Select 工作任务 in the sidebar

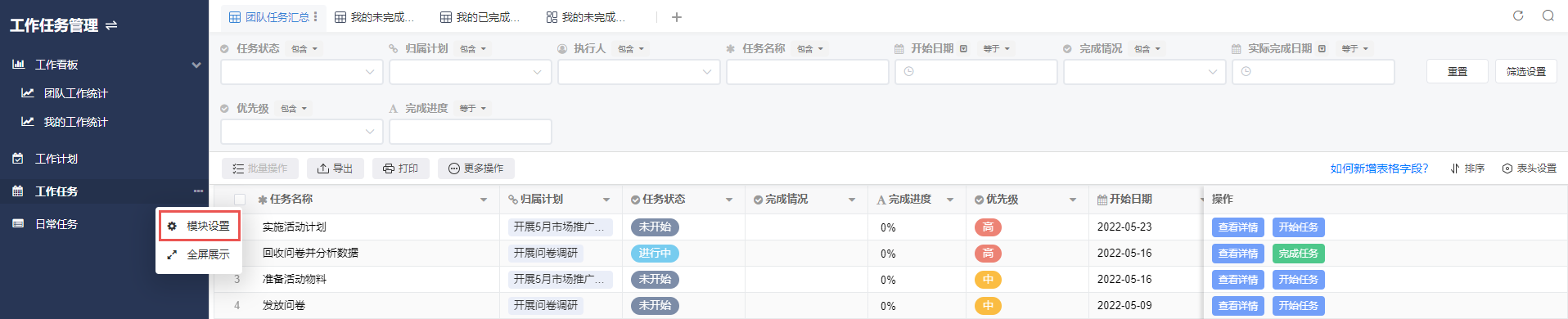tap(56, 191)
